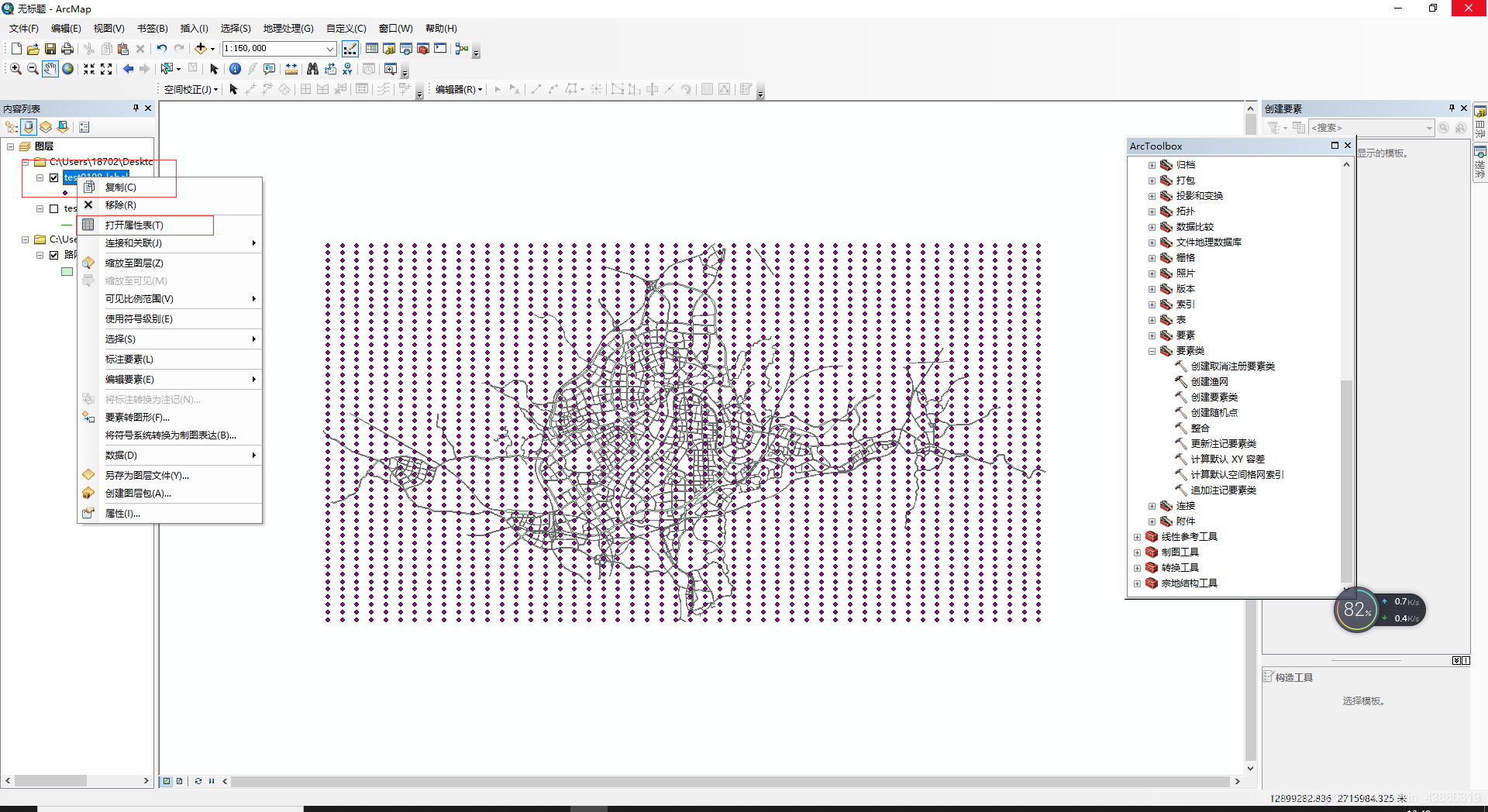Open the 创建要素类 tool
The width and height of the screenshot is (1488, 812).
coord(1214,397)
